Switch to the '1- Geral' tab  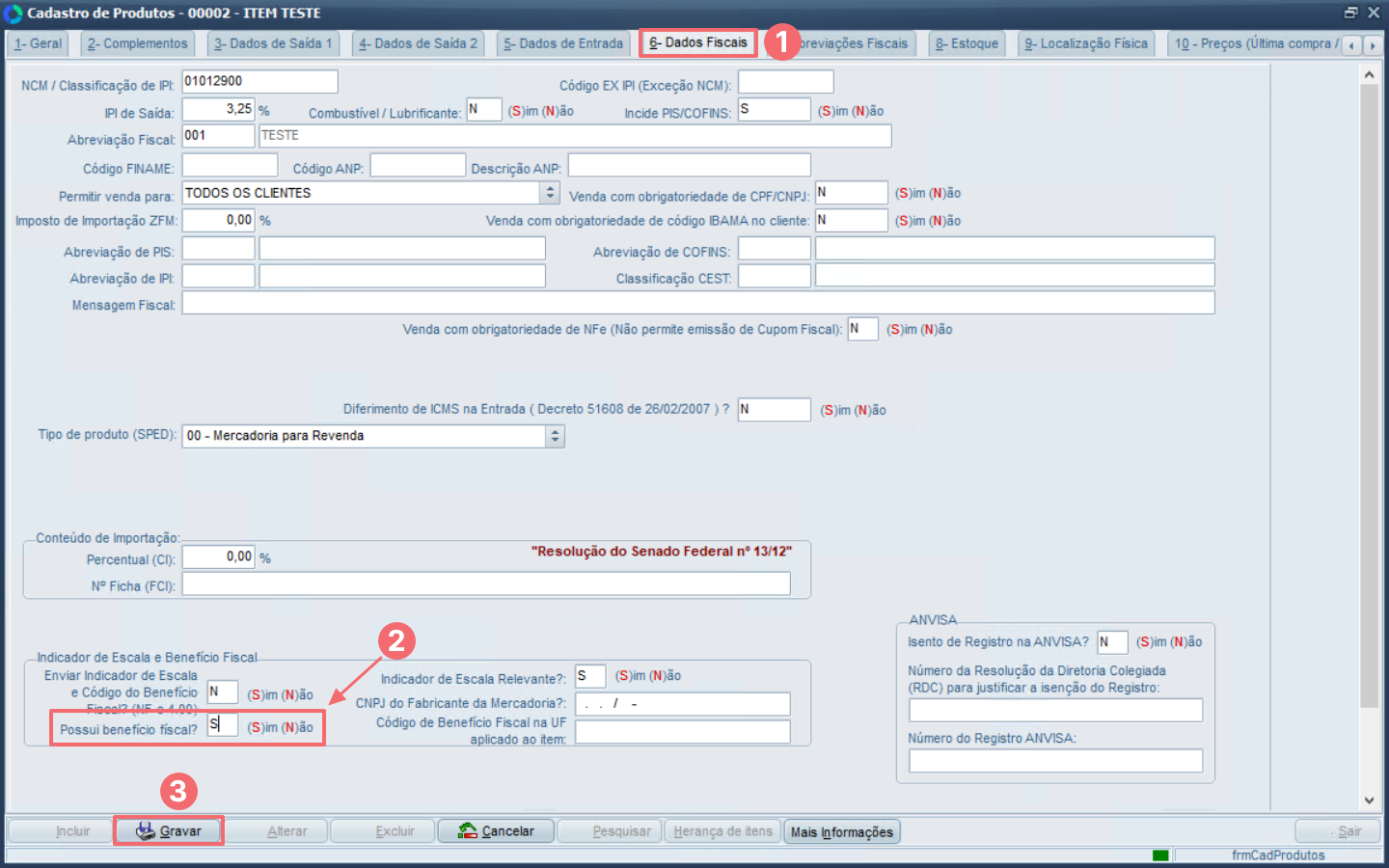click(39, 43)
